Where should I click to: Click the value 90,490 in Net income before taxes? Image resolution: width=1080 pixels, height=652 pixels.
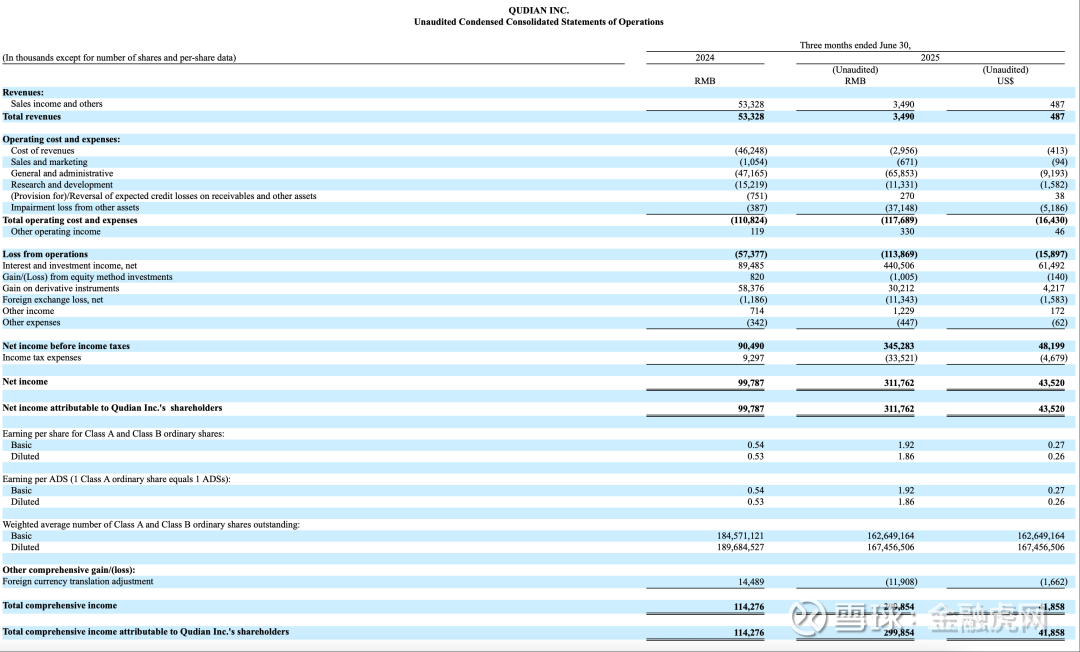pos(751,346)
